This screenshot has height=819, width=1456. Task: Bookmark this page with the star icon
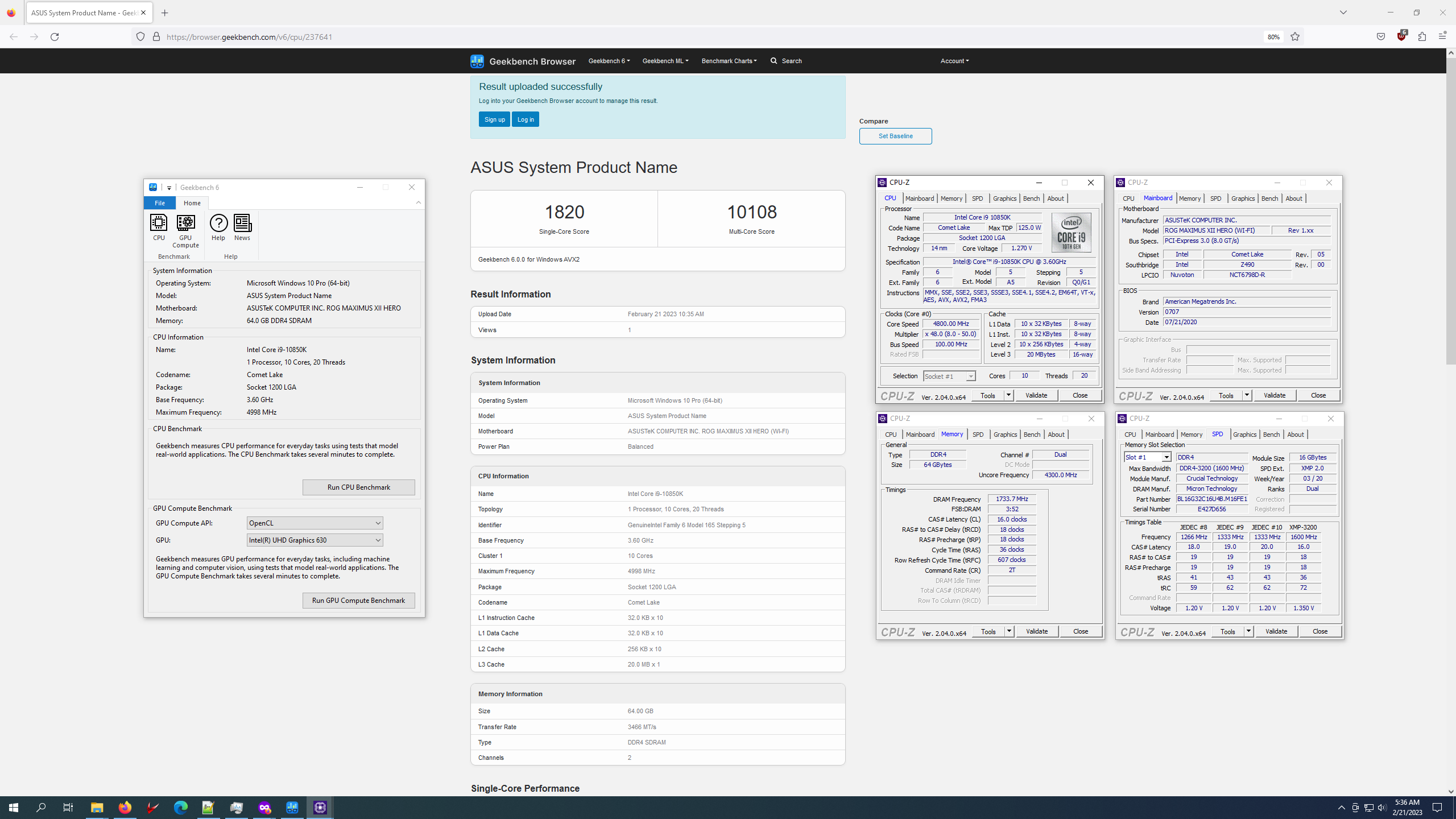pyautogui.click(x=1295, y=37)
